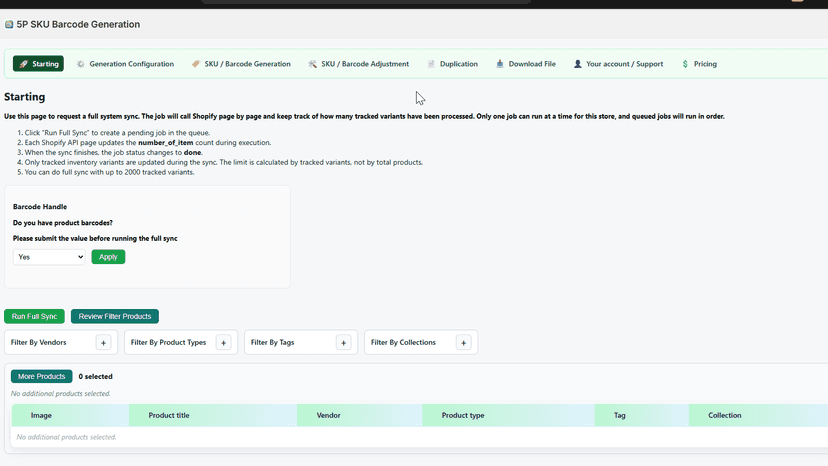Expand Filter By Vendors box
The height and width of the screenshot is (466, 828).
click(x=61, y=342)
